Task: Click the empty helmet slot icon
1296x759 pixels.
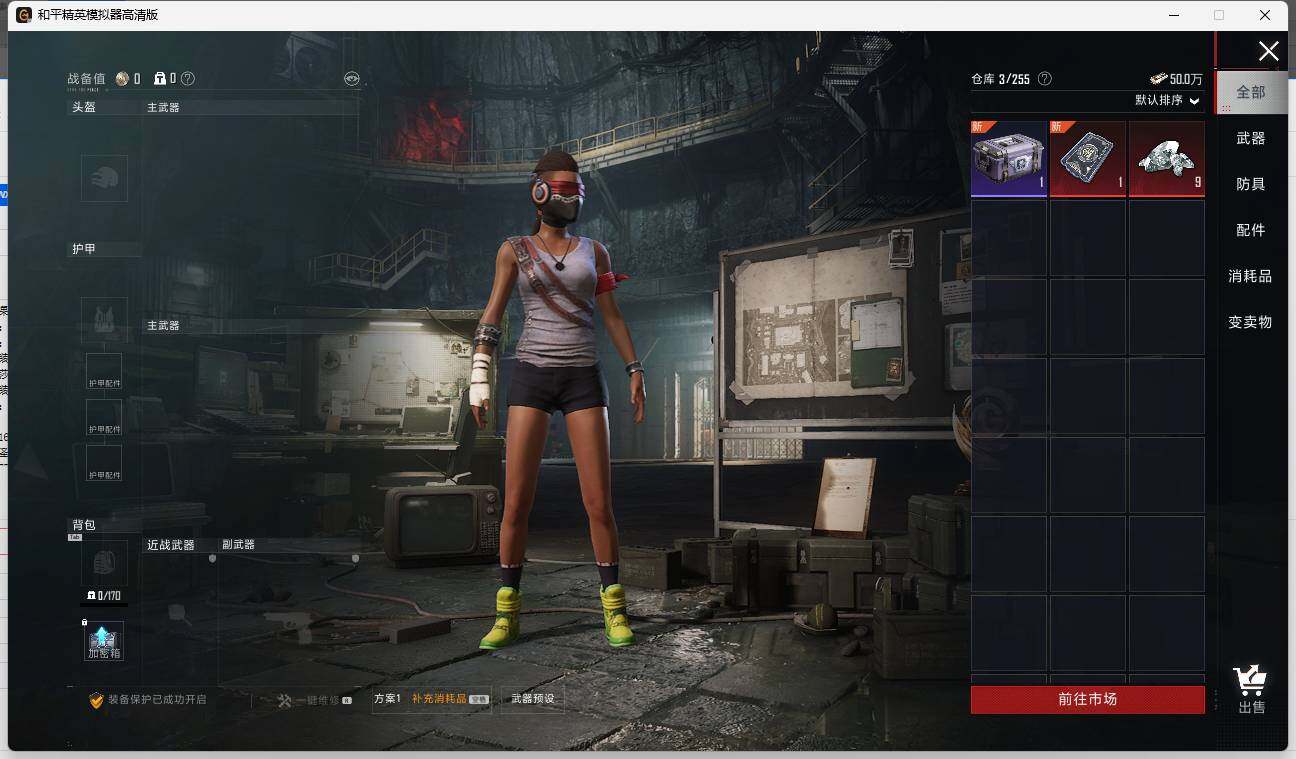Action: (104, 178)
